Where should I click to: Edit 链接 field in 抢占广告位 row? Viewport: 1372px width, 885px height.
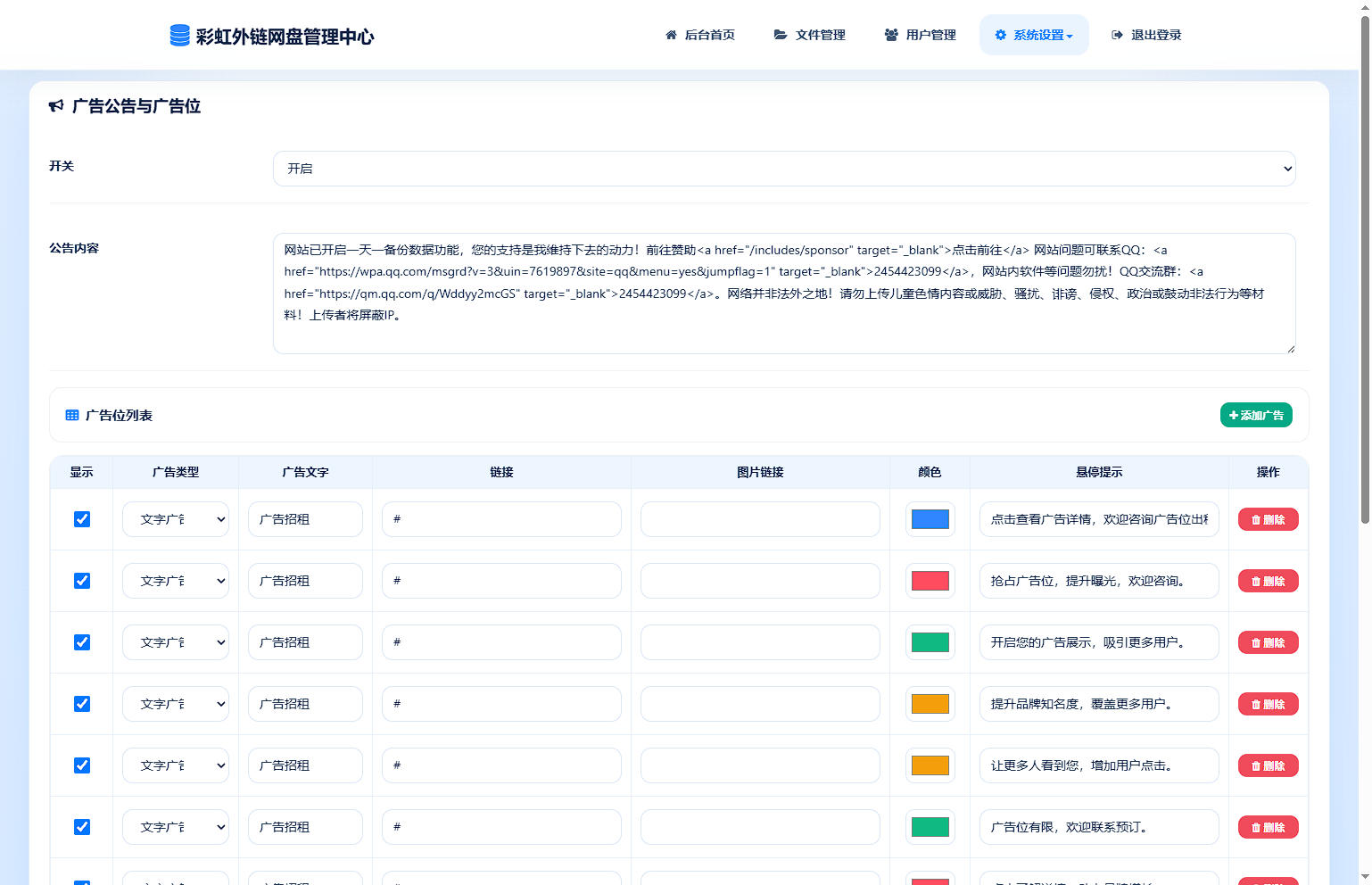(501, 581)
